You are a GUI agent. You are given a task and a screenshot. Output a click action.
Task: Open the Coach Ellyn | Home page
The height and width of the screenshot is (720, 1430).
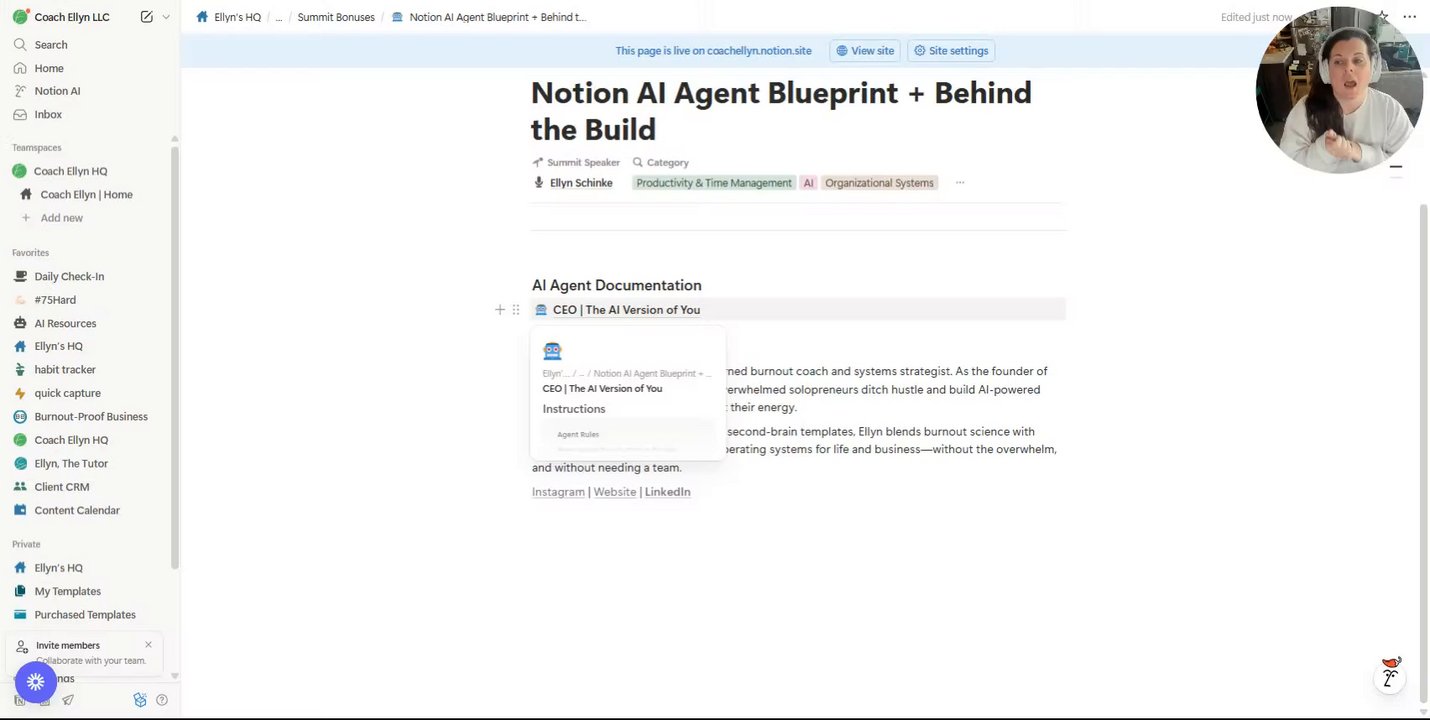pyautogui.click(x=87, y=195)
